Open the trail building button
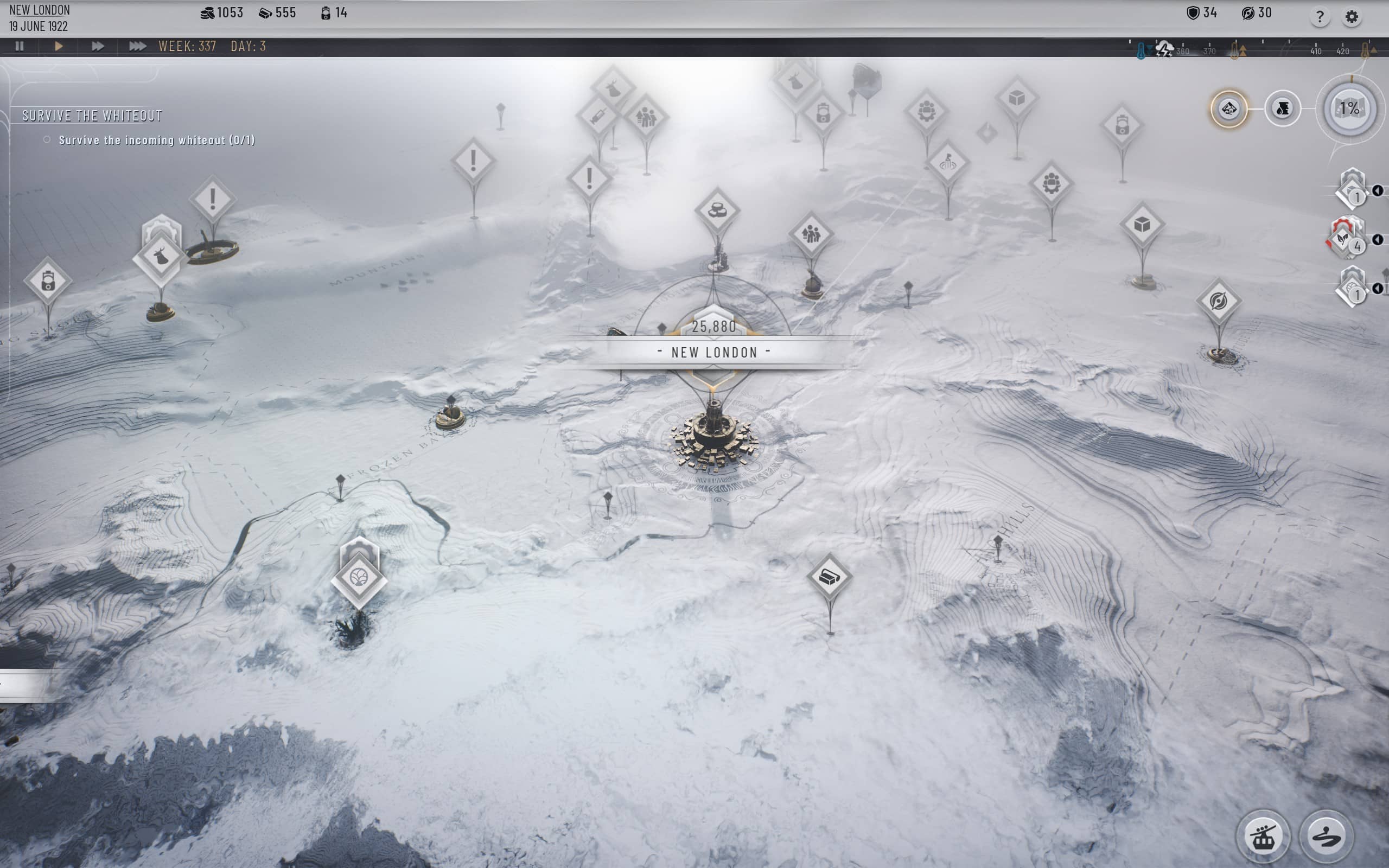Screen dimensions: 1389x868 pos(1326,837)
